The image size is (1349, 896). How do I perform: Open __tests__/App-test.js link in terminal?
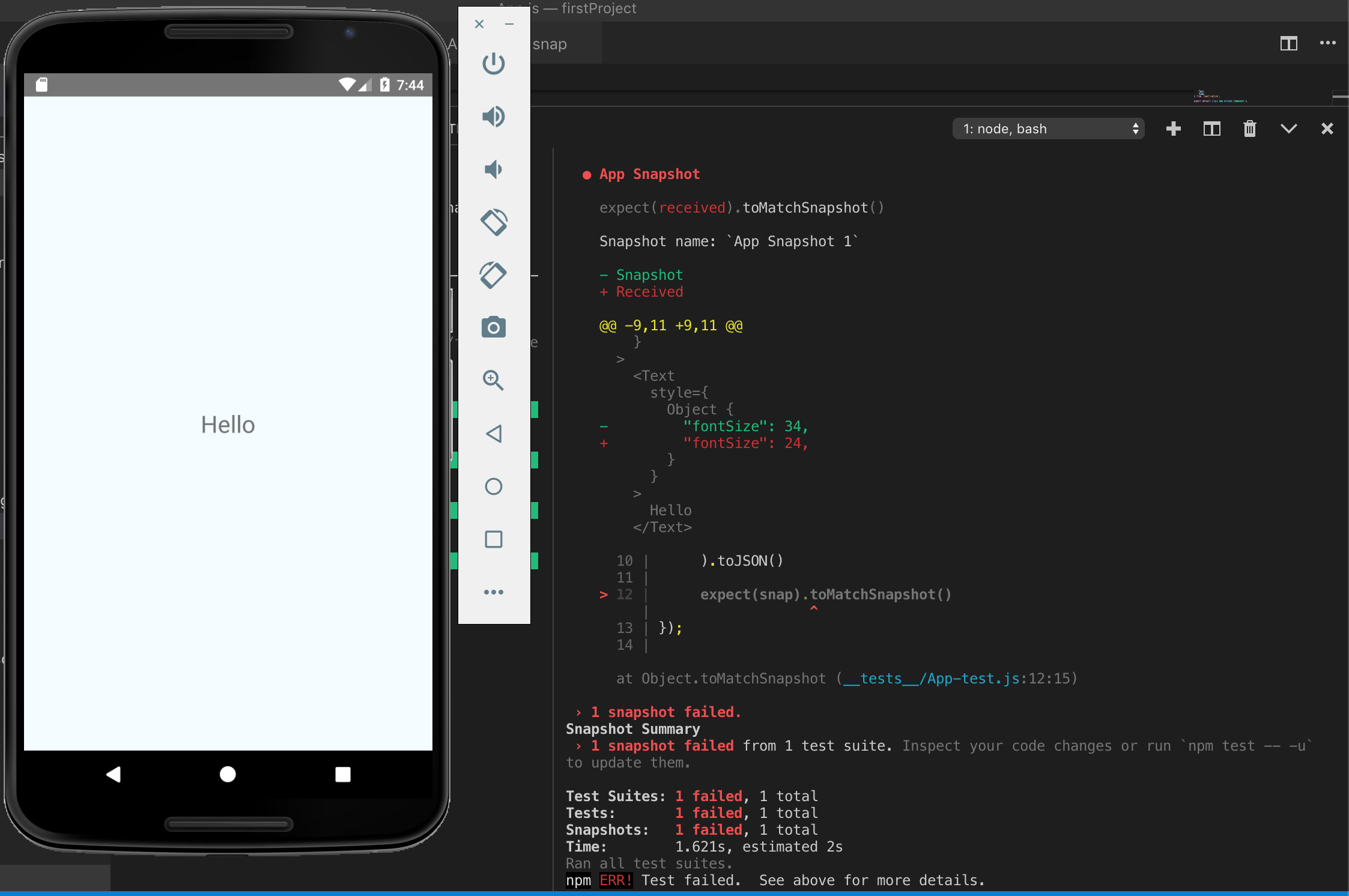[x=931, y=679]
